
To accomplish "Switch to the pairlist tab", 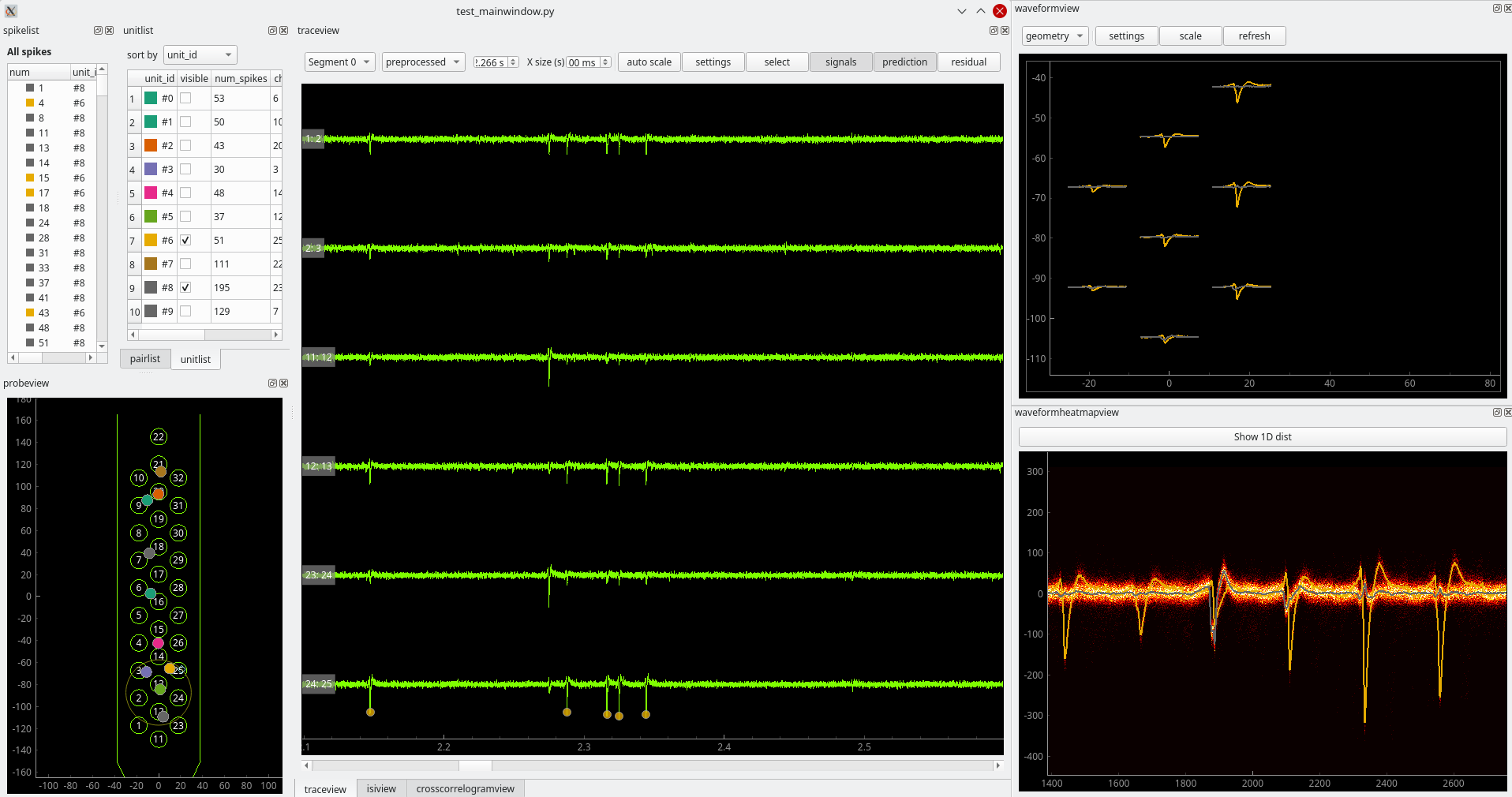I will tap(144, 358).
